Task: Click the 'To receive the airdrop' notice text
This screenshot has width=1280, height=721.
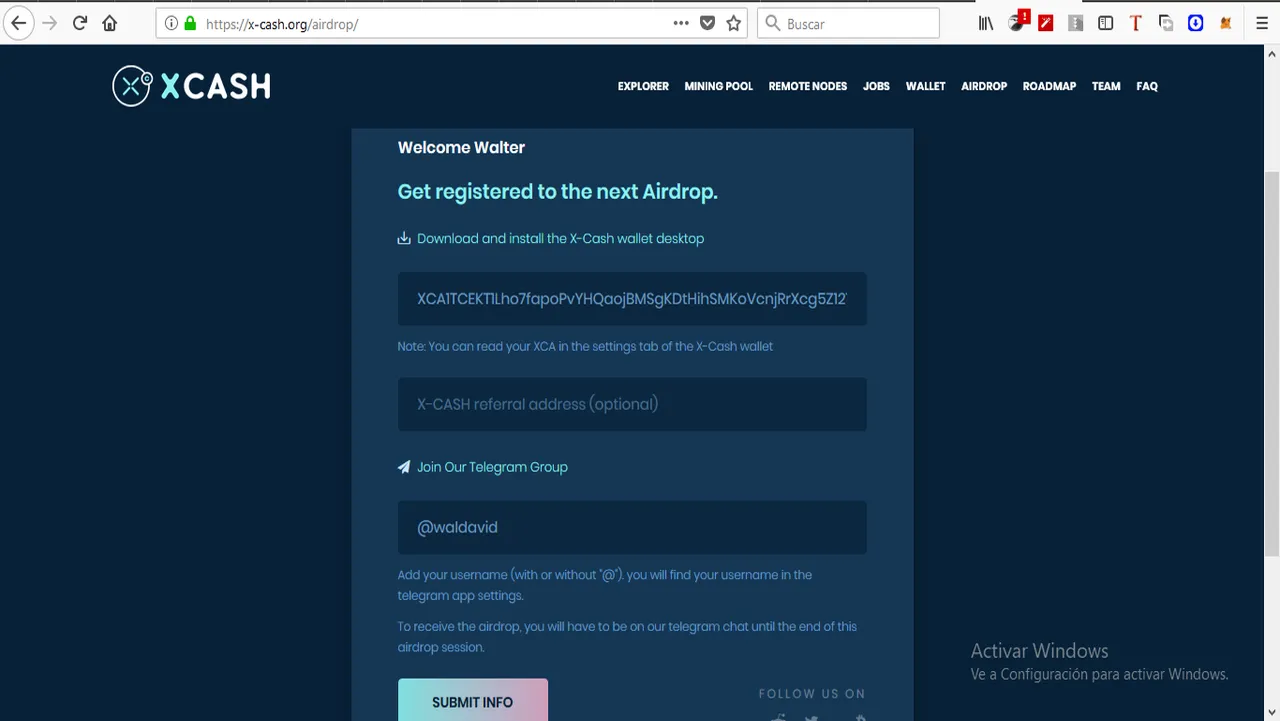Action: 627,637
